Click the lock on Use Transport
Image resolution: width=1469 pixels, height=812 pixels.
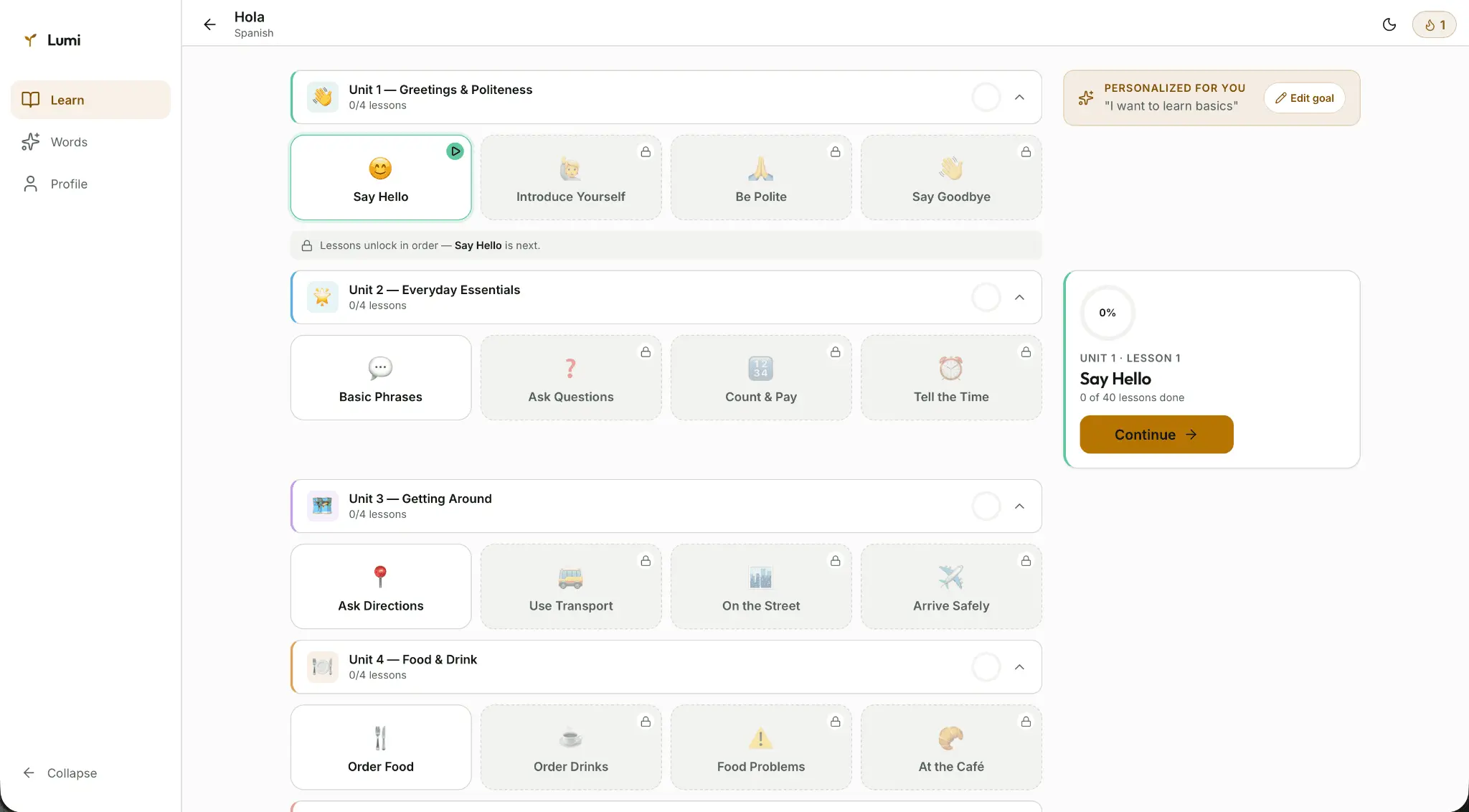click(646, 560)
